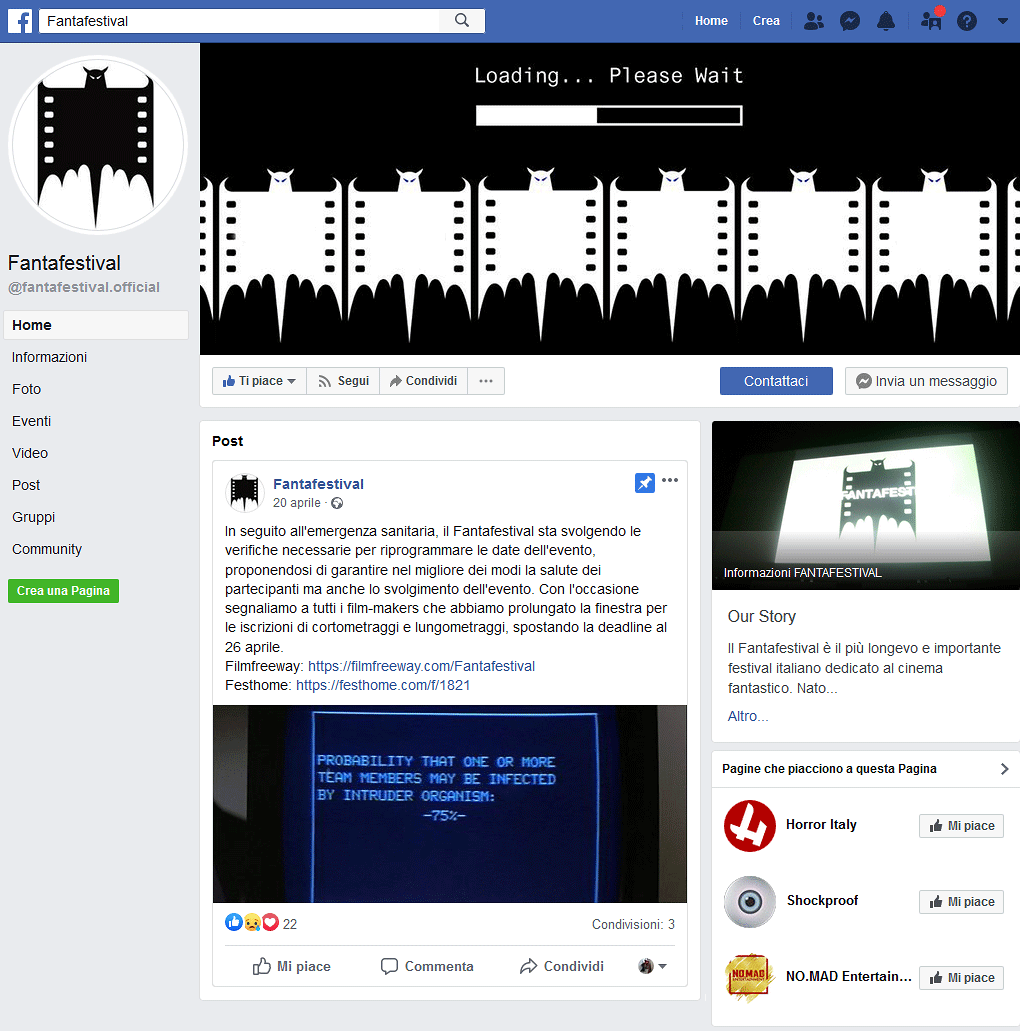The width and height of the screenshot is (1020, 1031).
Task: Go to Home in the top bar
Action: coord(711,21)
